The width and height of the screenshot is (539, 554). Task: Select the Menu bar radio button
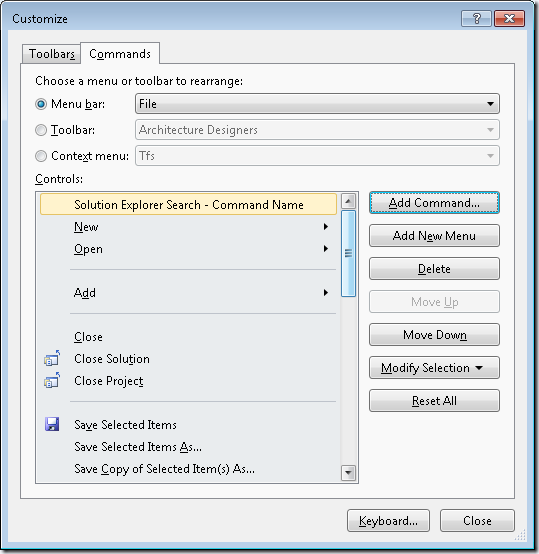tap(41, 104)
